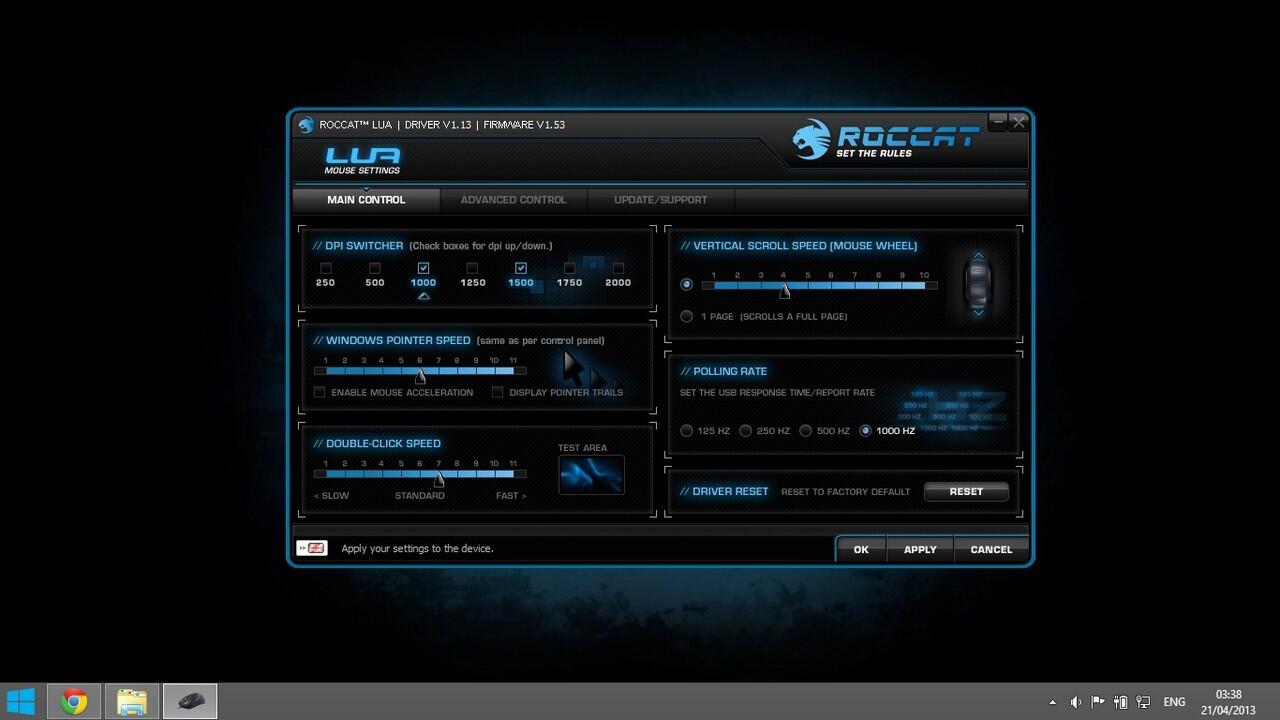
Task: Click the 1000 DPI value label
Action: 423,283
